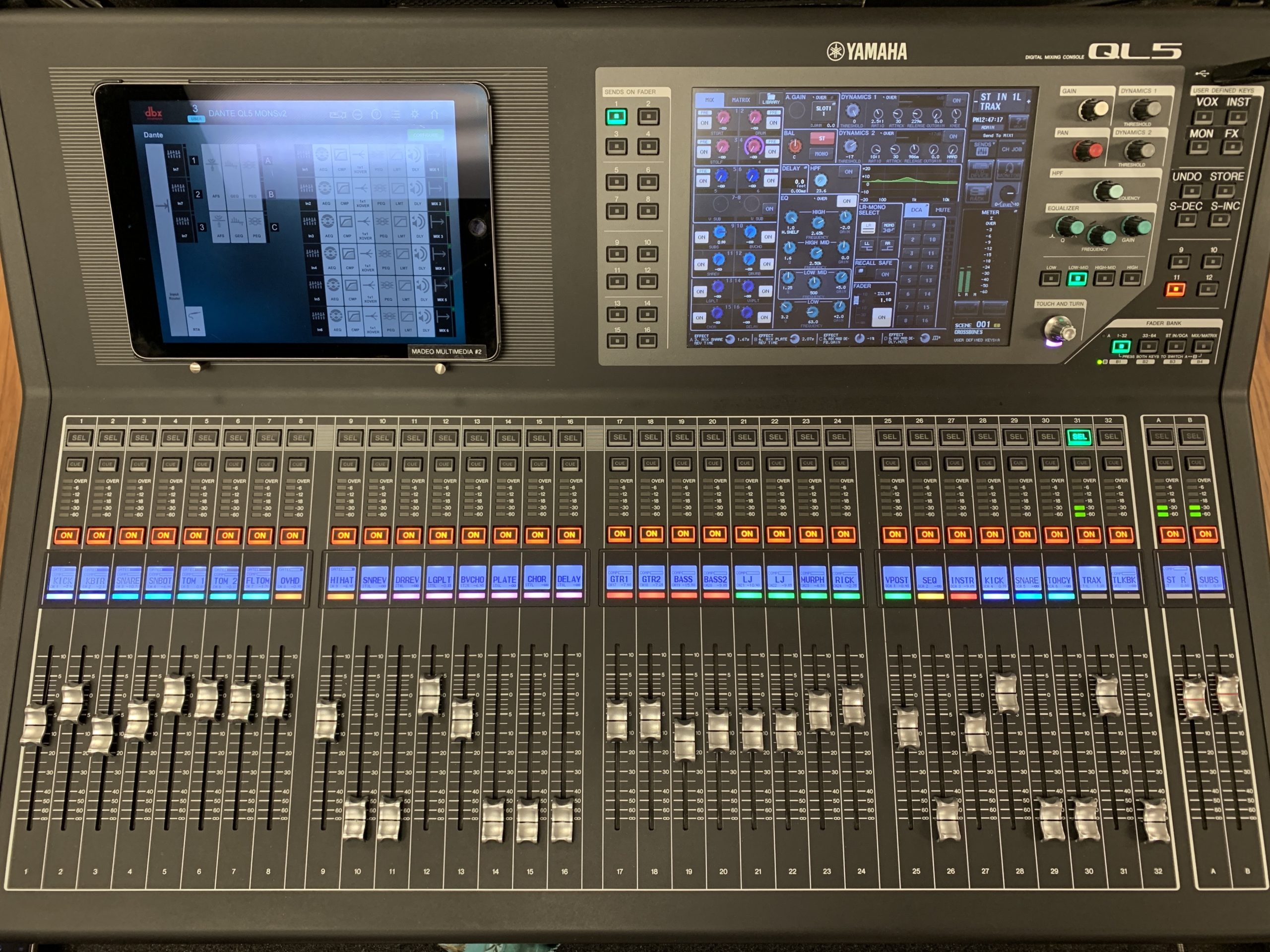
Task: Tap the SENDS fader icon on the touchscreen
Action: pos(982,149)
